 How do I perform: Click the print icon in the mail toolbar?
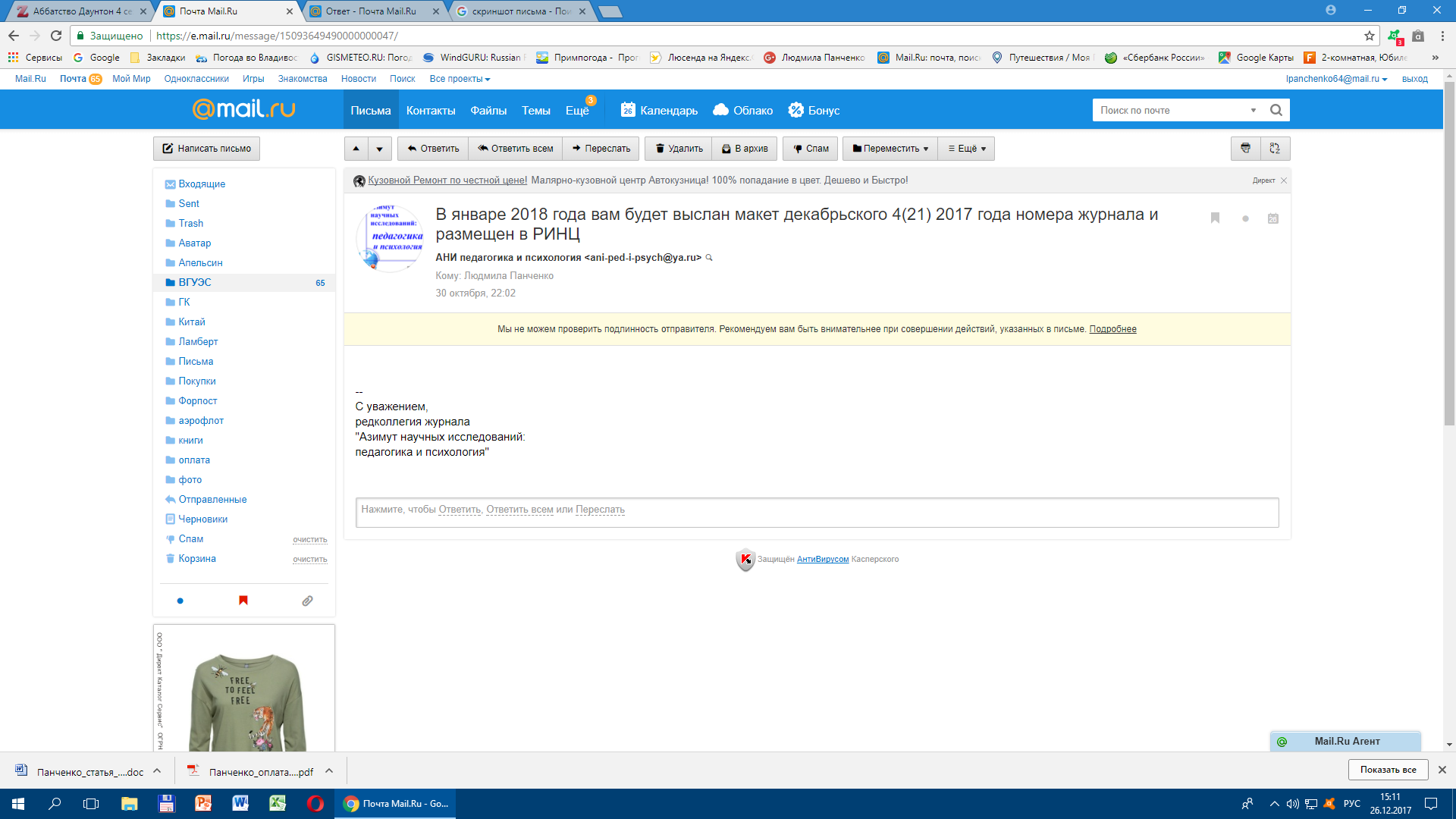(1245, 149)
